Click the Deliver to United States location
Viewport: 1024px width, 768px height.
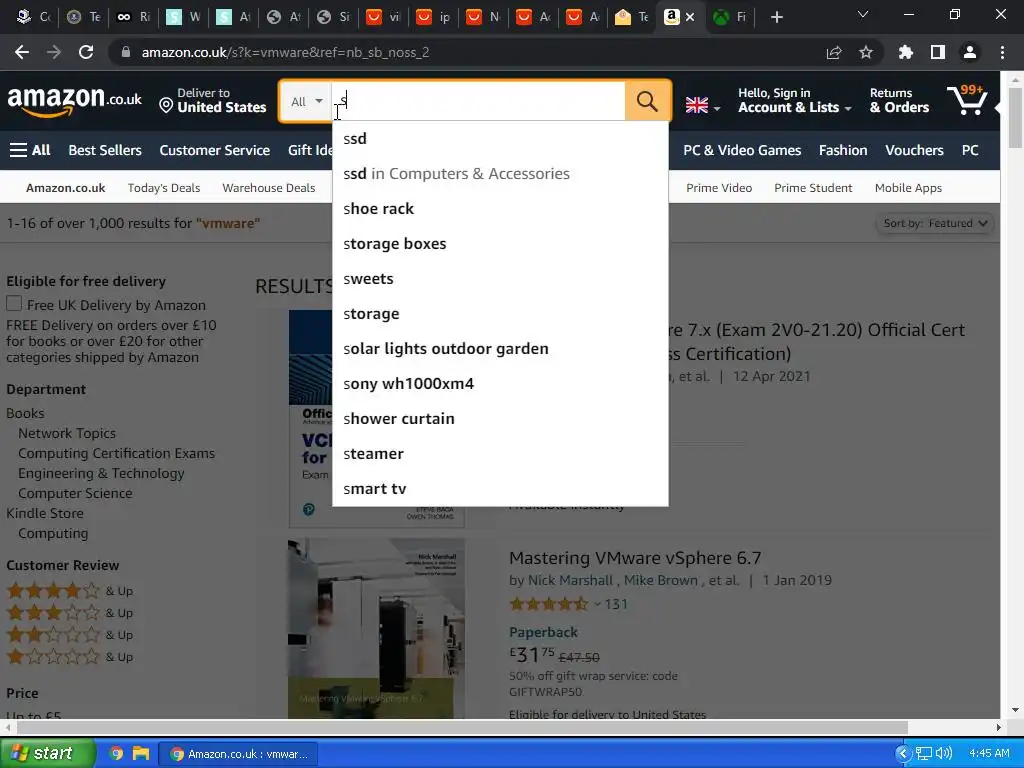click(x=213, y=101)
